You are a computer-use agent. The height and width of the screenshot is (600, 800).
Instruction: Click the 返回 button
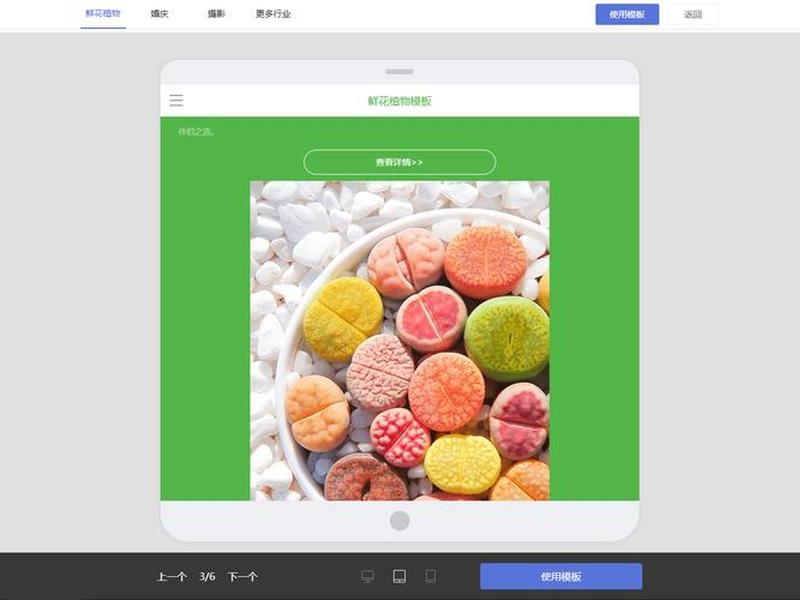(x=693, y=14)
